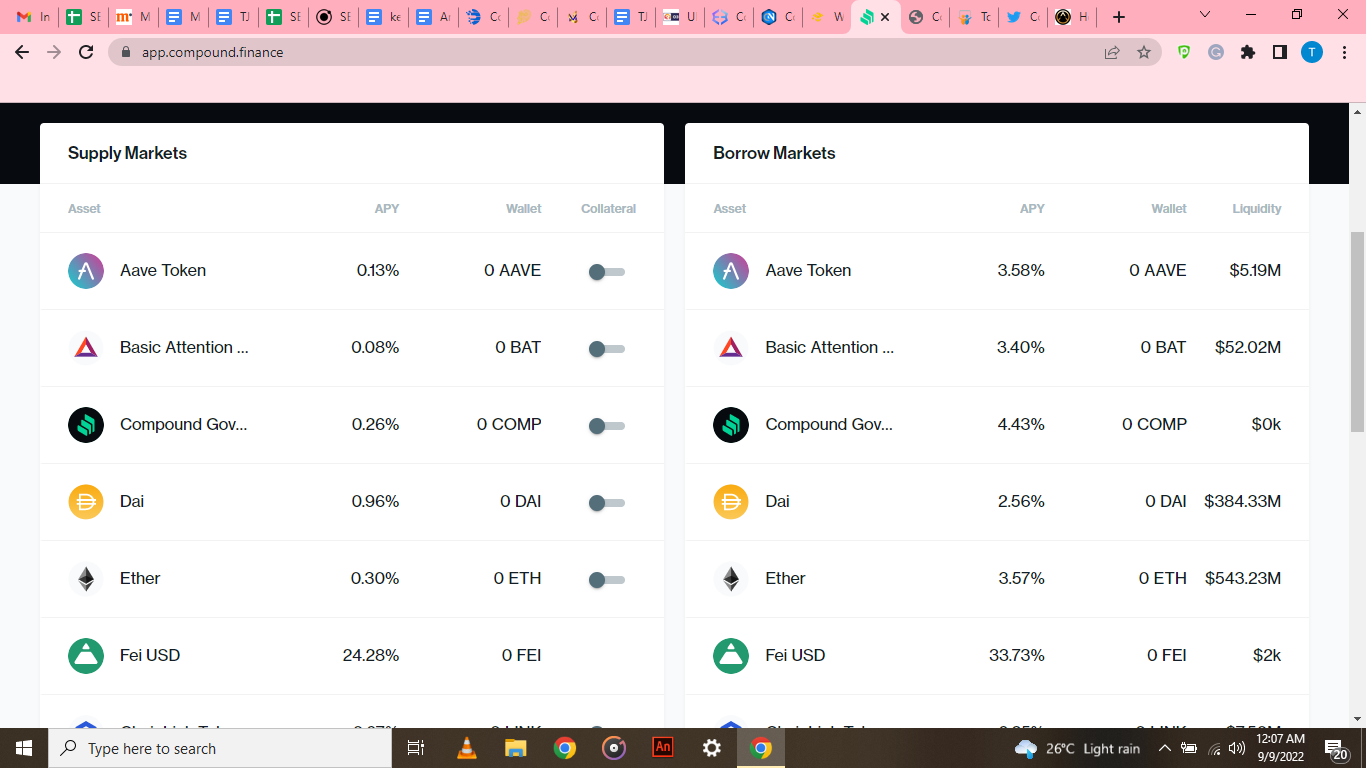Viewport: 1366px width, 768px height.
Task: Click the Collateral column header
Action: pos(608,209)
